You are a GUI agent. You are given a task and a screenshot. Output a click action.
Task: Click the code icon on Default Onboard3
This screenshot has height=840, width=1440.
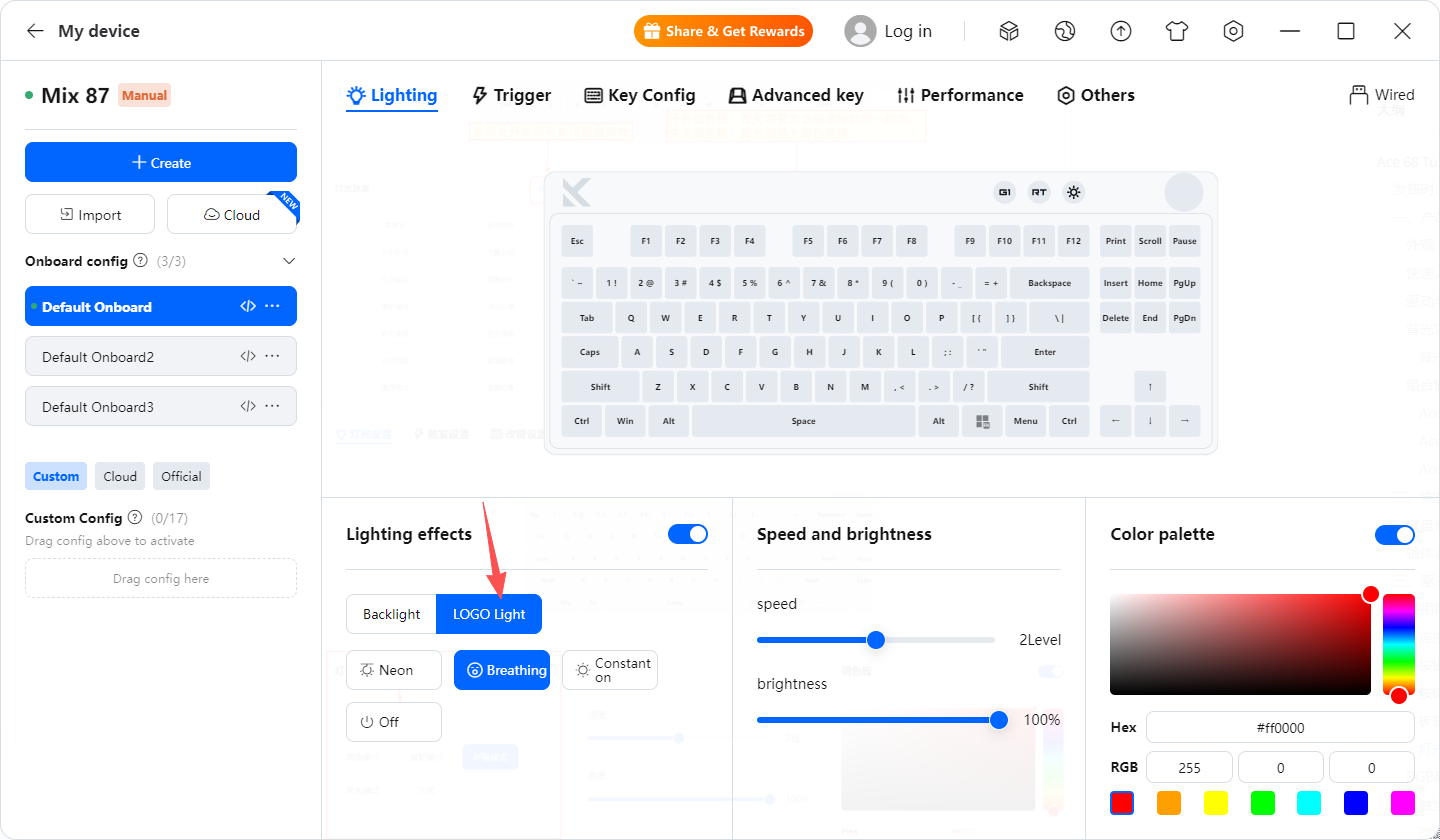(248, 406)
